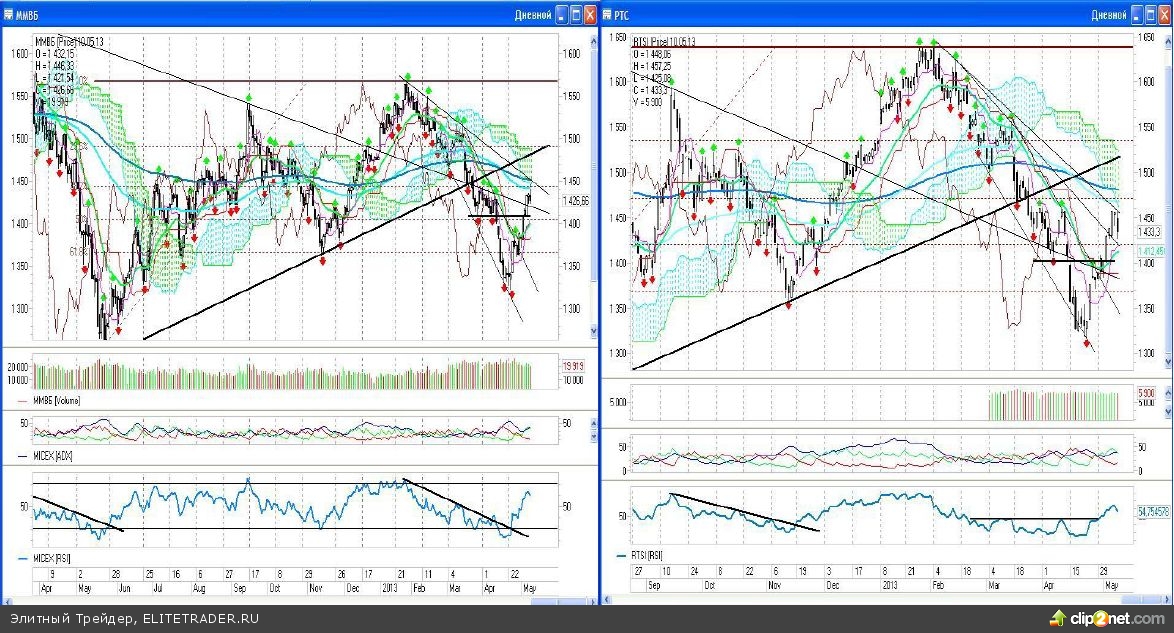This screenshot has height=633, width=1174.
Task: Close the ММВБ chart window
Action: pos(590,15)
